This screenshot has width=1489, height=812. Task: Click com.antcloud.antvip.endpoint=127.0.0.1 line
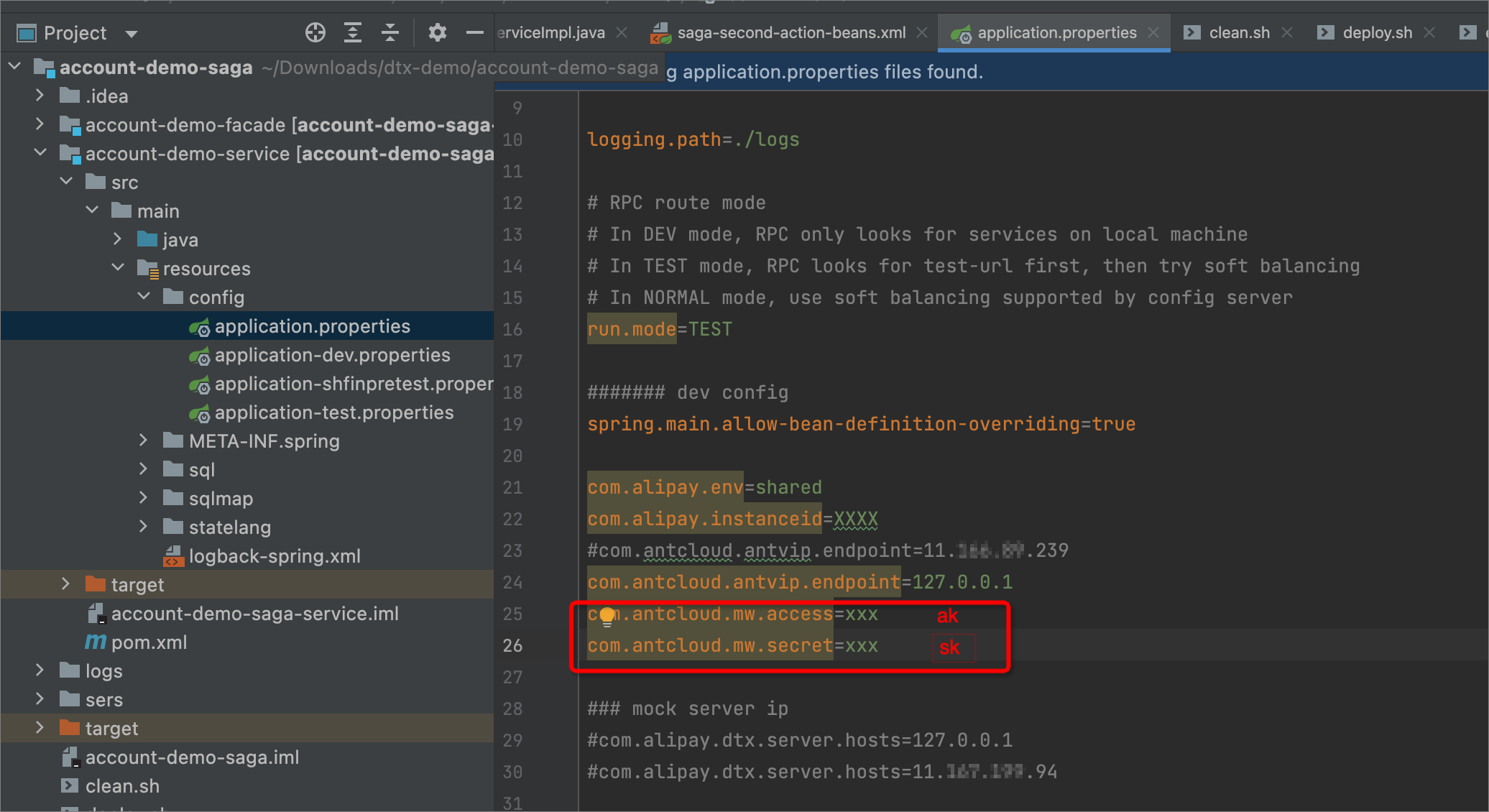800,582
